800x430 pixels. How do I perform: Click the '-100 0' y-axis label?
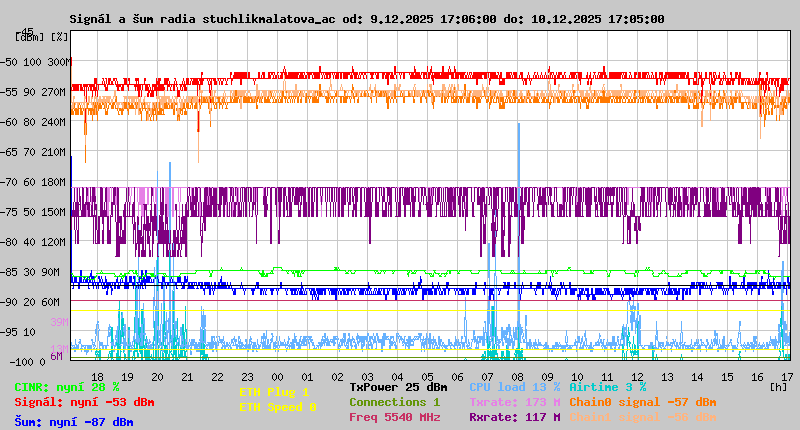(27, 362)
